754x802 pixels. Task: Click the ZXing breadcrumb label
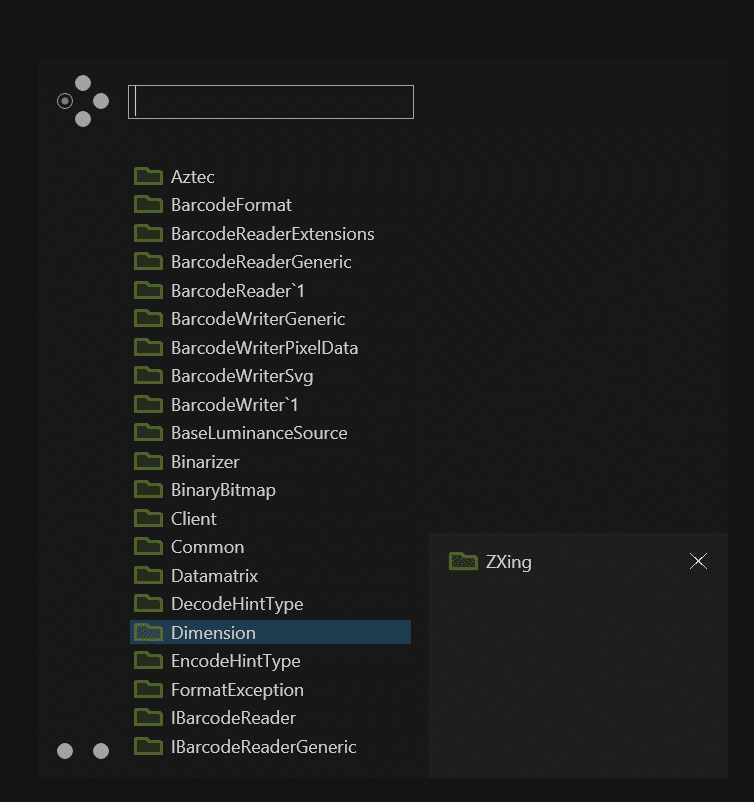click(x=508, y=562)
